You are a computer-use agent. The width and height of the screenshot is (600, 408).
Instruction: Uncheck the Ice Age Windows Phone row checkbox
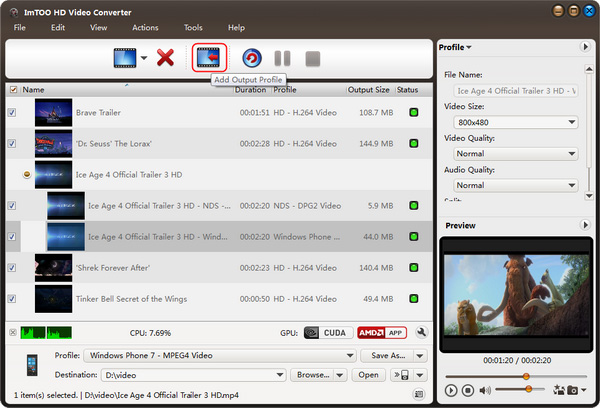[12, 237]
